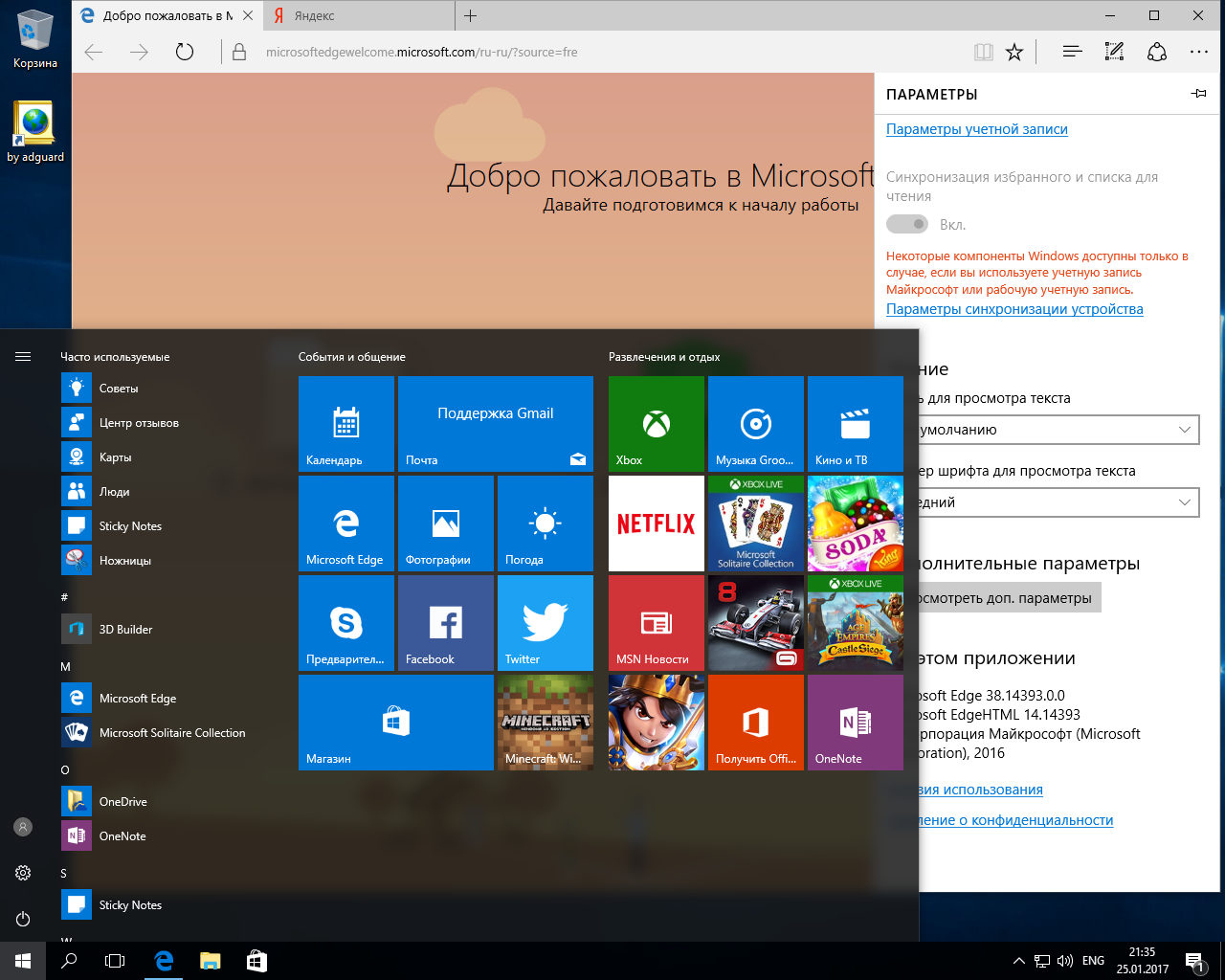Open the Xbox tile in Start menu

pyautogui.click(x=657, y=424)
